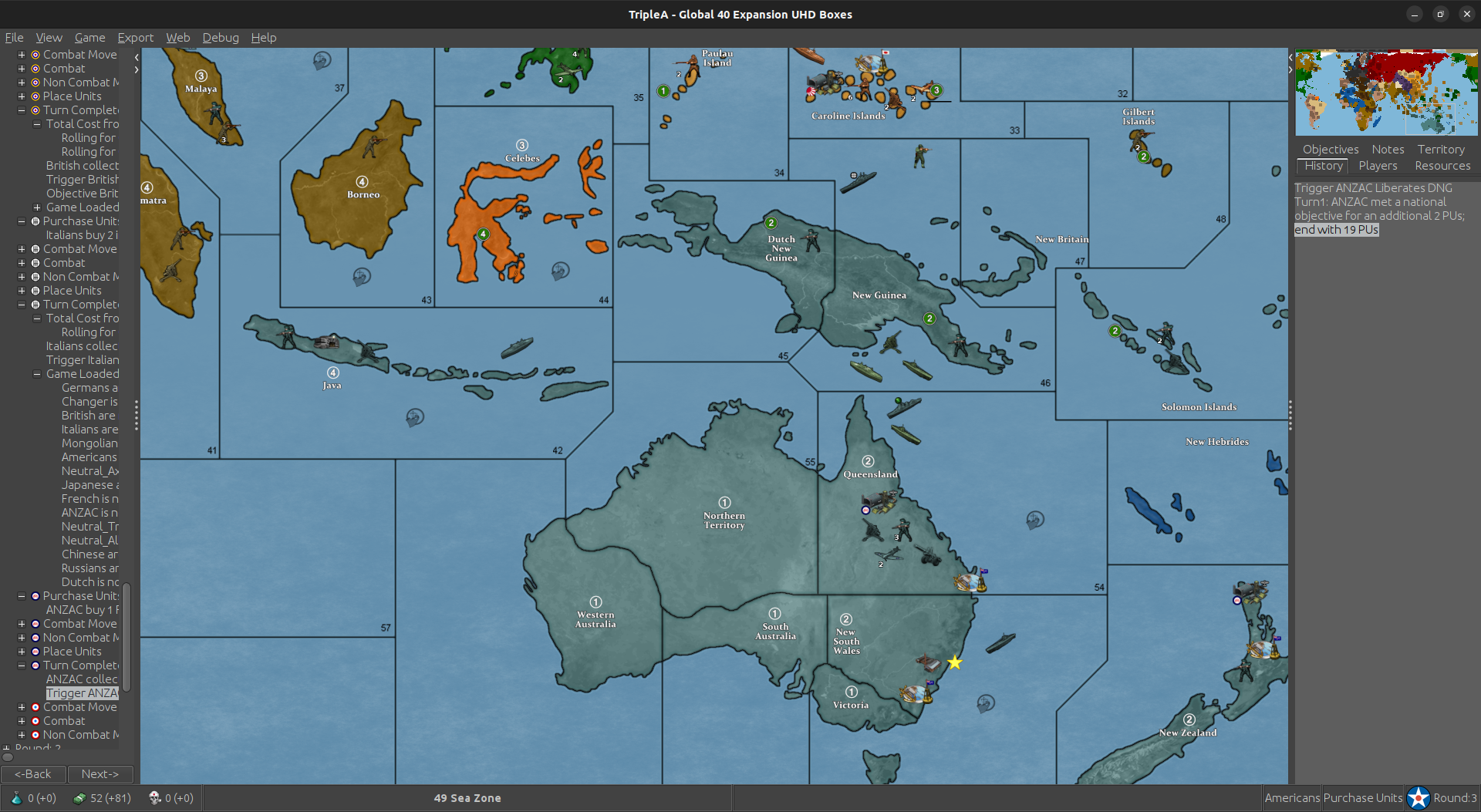Viewport: 1481px width, 812px height.
Task: Expand the first Game Loaded node
Action: coord(36,207)
